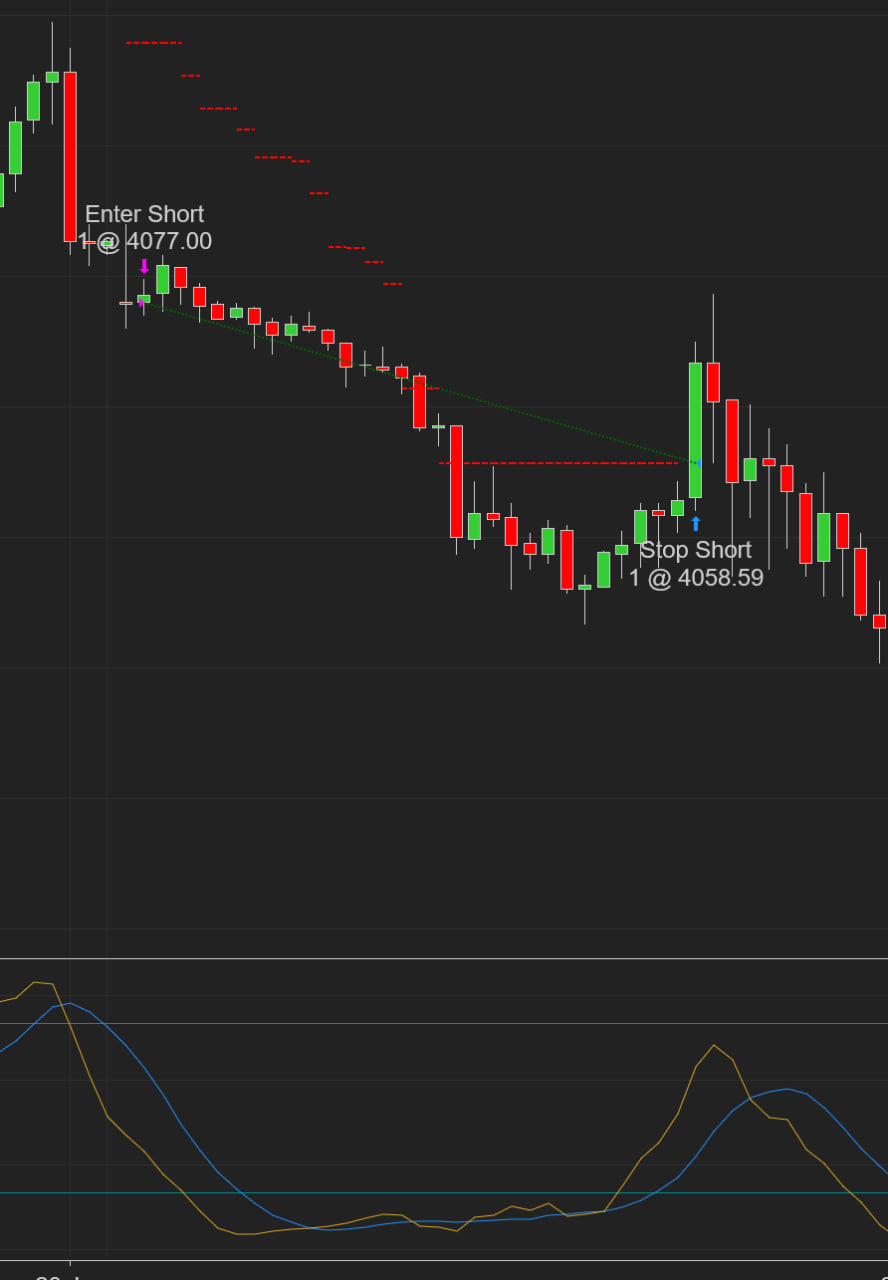Click the "Stop Short" label text
Viewport: 888px width, 1280px height.
tap(695, 550)
